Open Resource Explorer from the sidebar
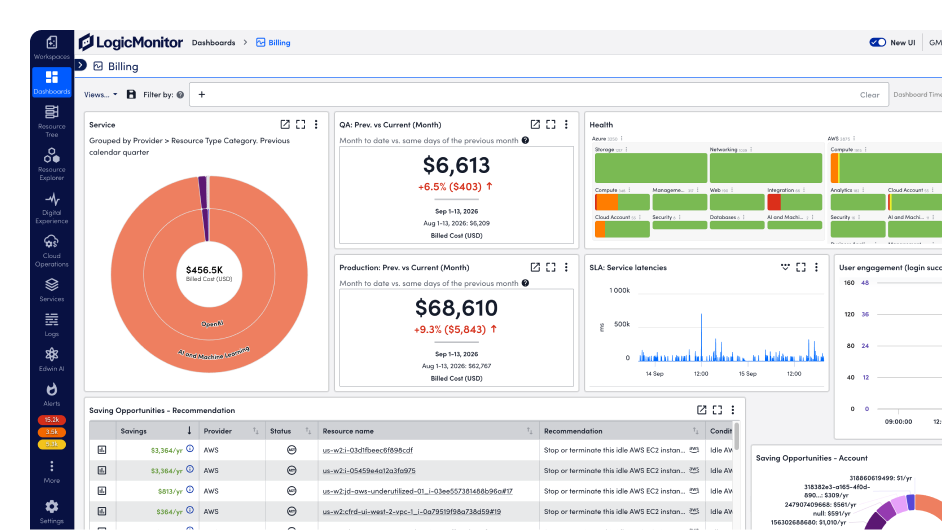Viewport: 942px width, 530px height. (52, 163)
